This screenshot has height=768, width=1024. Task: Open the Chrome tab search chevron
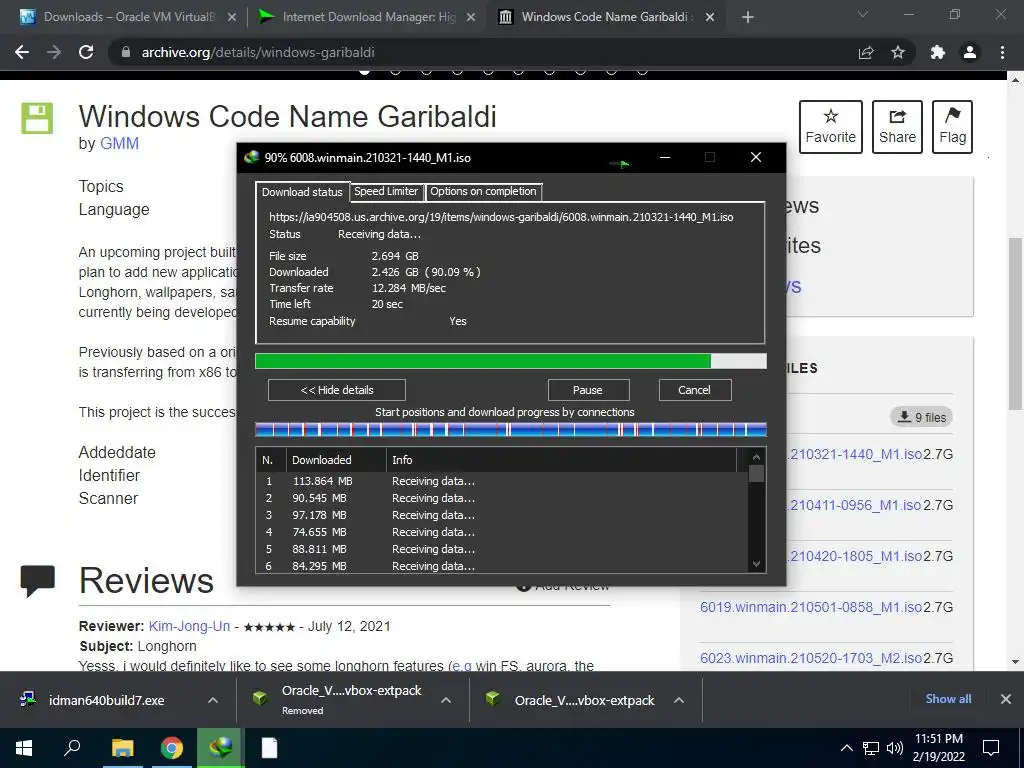(863, 14)
